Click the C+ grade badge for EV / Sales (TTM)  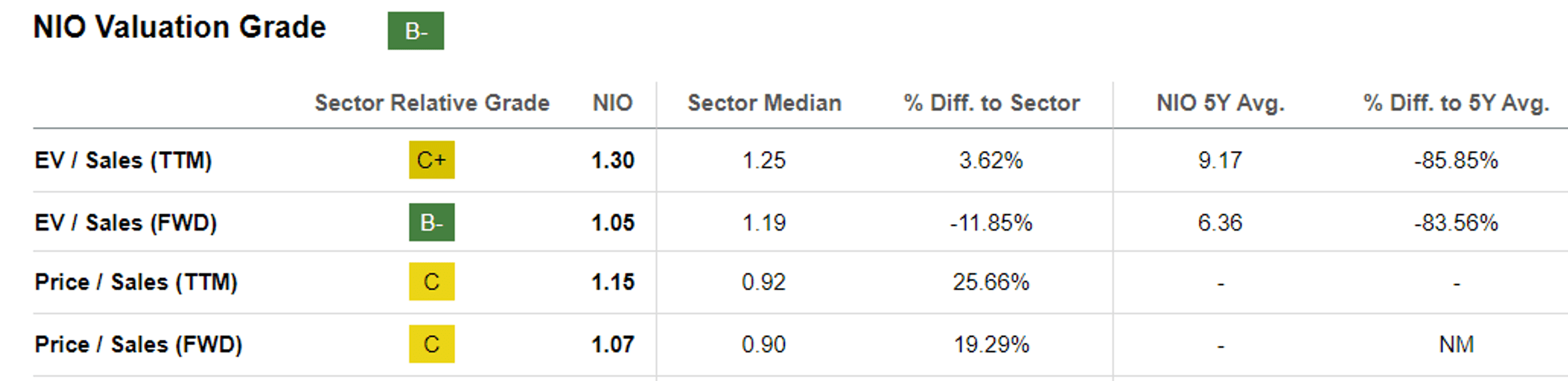tap(432, 160)
